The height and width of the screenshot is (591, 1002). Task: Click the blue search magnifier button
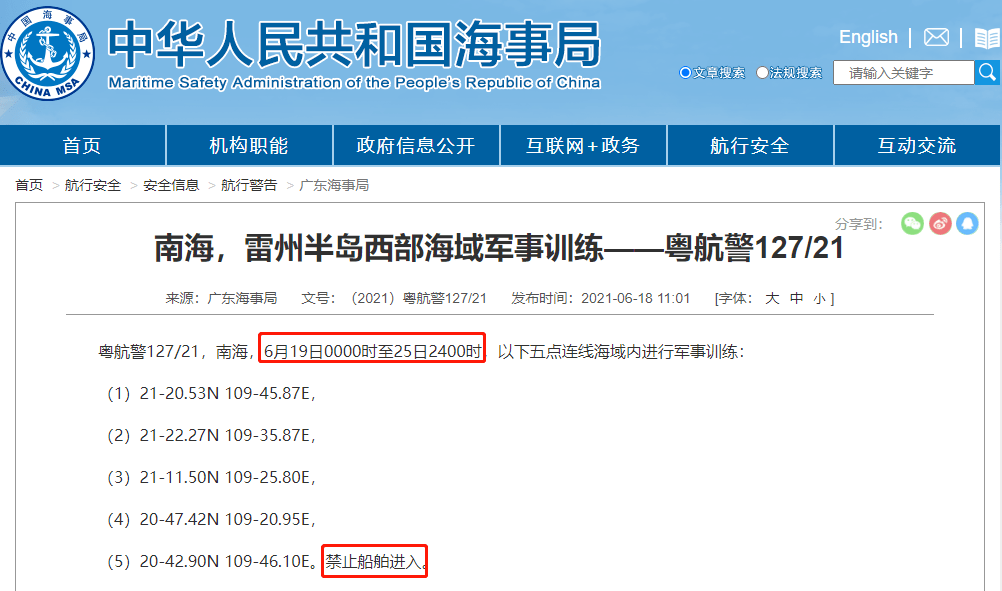click(987, 72)
